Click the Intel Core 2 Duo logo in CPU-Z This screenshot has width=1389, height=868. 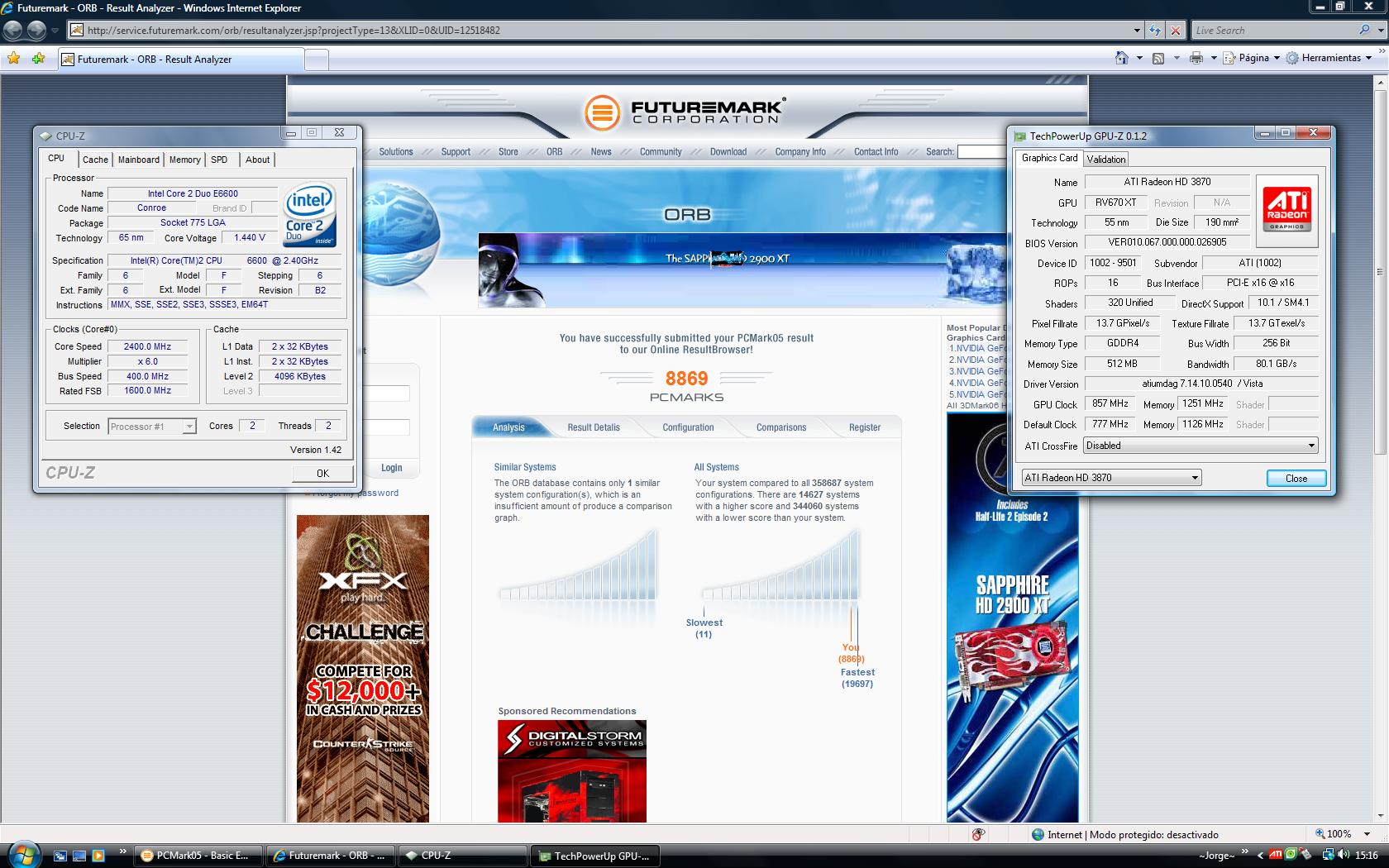coord(310,214)
